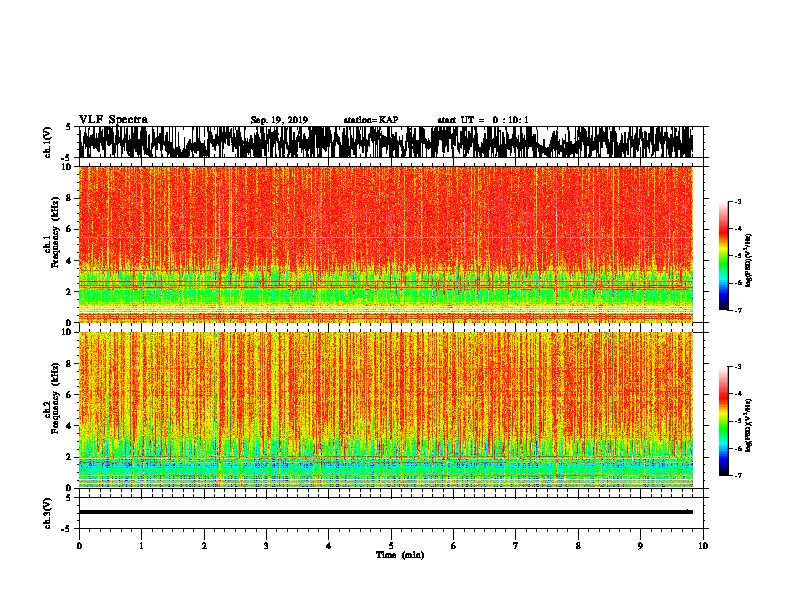Viewport: 792px width, 612px height.
Task: Click the 'station=KAP' header label
Action: pos(371,120)
